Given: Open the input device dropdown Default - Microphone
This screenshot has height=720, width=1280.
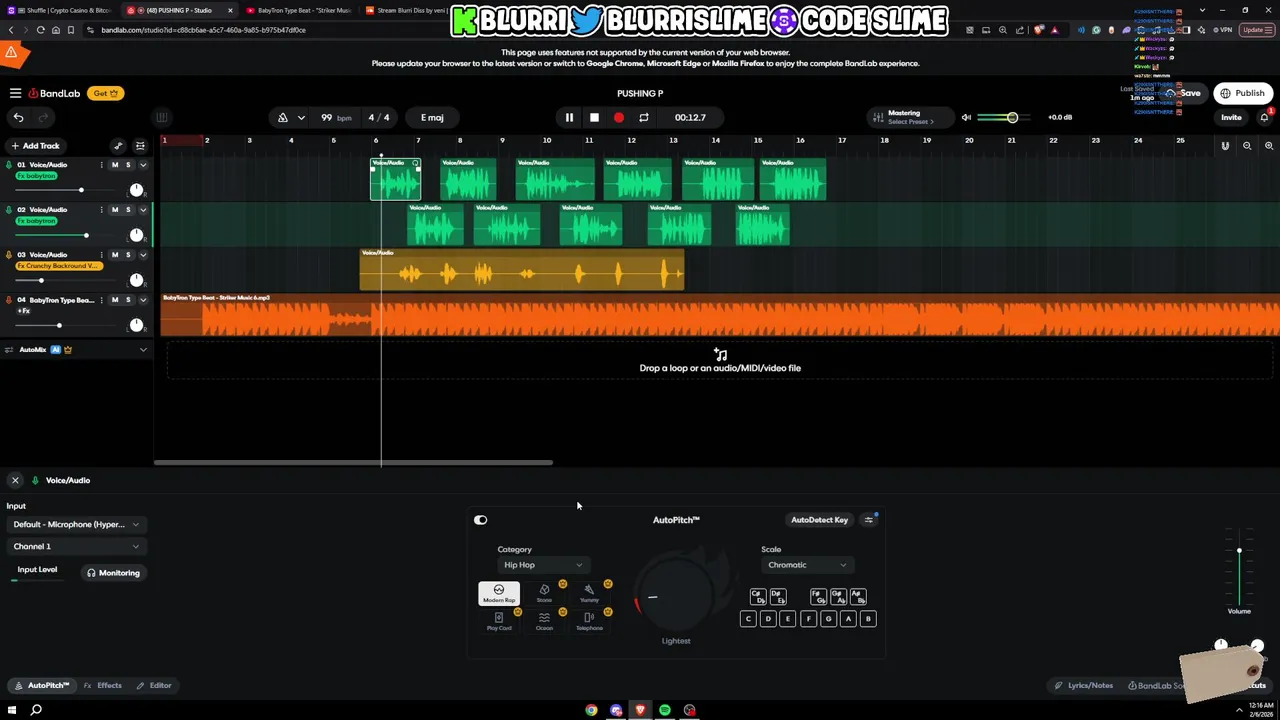Looking at the screenshot, I should click(76, 524).
